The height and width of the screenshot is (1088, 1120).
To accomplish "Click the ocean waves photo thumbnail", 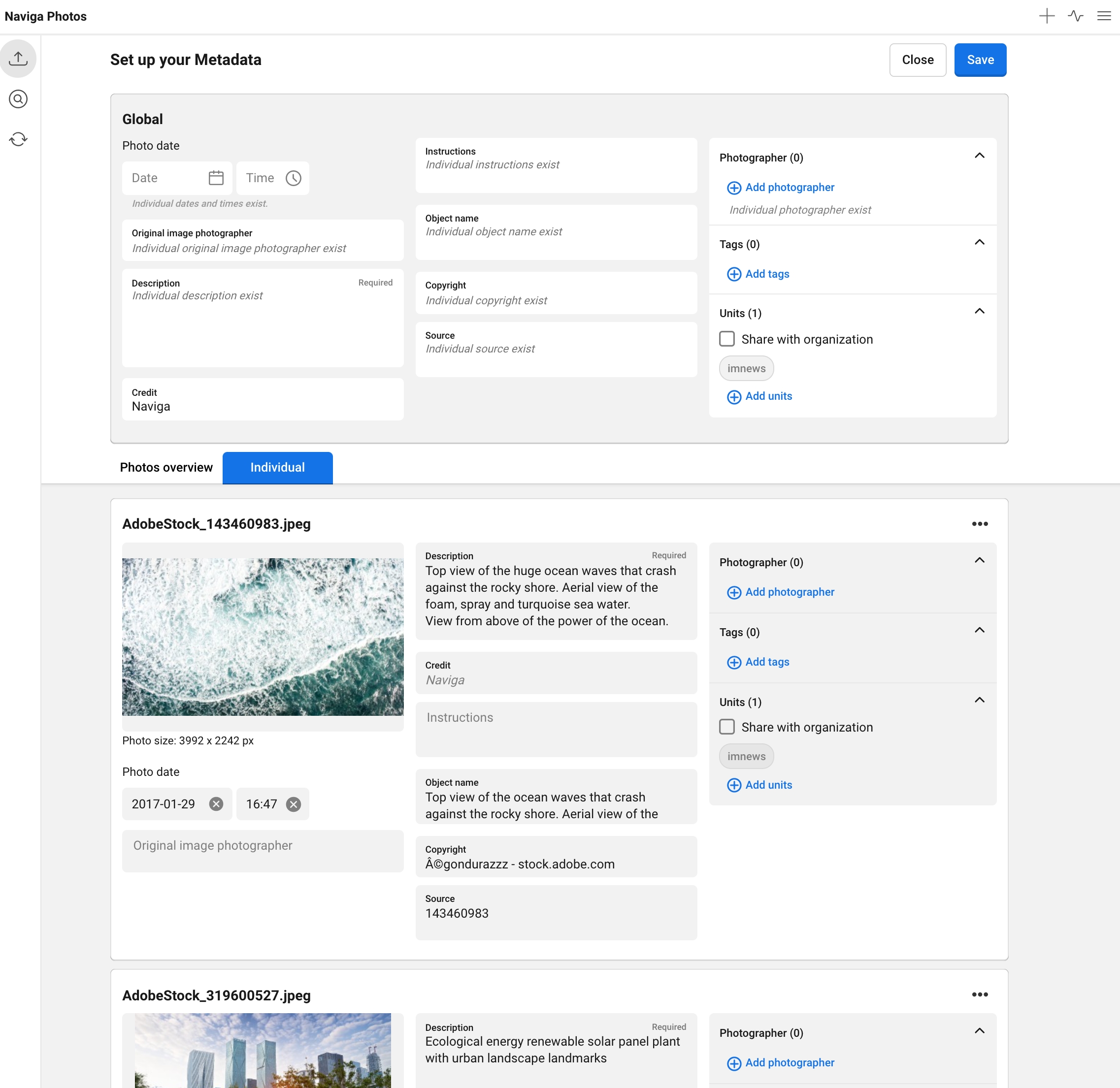I will pyautogui.click(x=263, y=637).
